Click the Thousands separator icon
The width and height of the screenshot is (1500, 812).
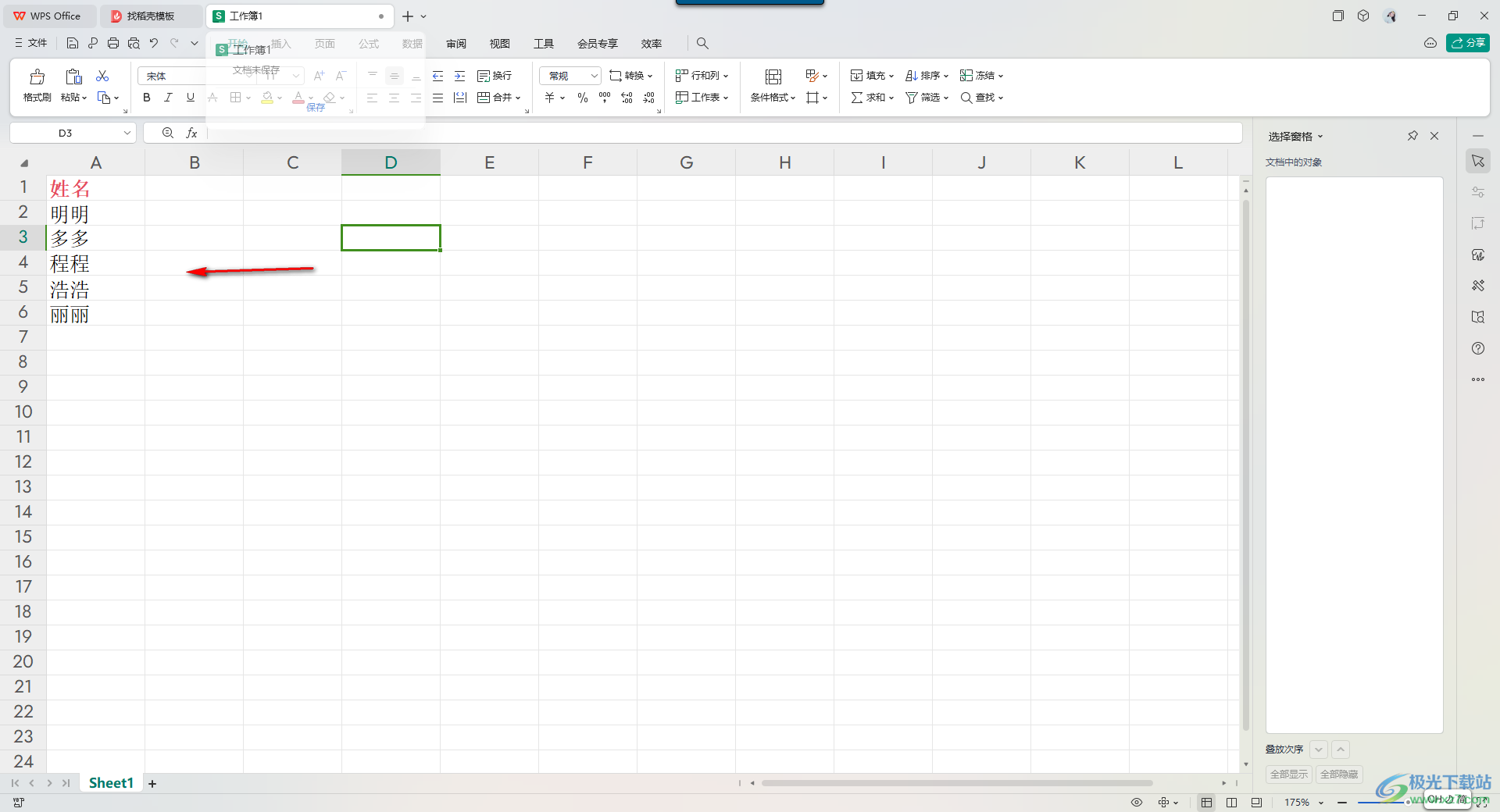click(605, 98)
